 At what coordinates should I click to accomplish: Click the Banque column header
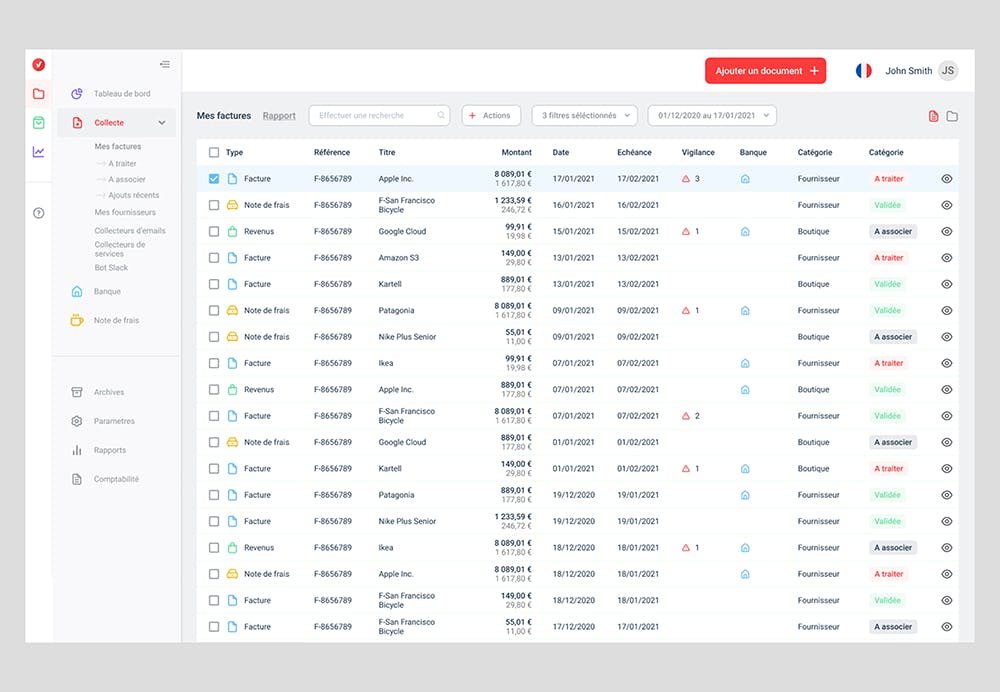pos(753,152)
